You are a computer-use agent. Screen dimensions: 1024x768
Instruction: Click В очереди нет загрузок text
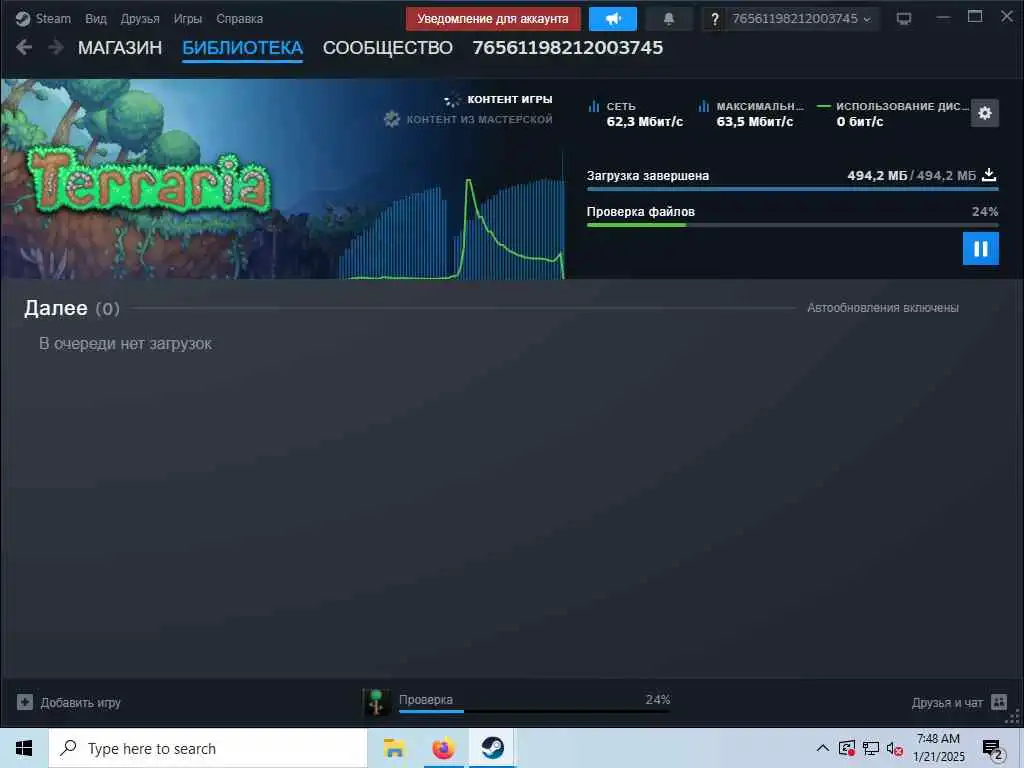pyautogui.click(x=125, y=344)
